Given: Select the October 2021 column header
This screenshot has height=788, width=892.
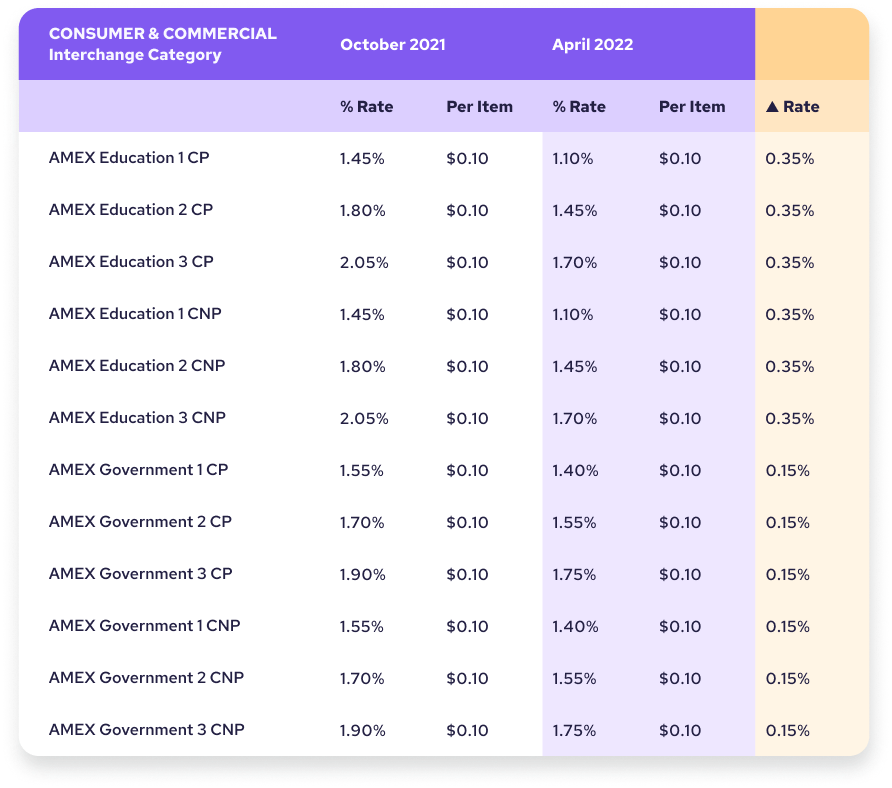Looking at the screenshot, I should tap(393, 44).
